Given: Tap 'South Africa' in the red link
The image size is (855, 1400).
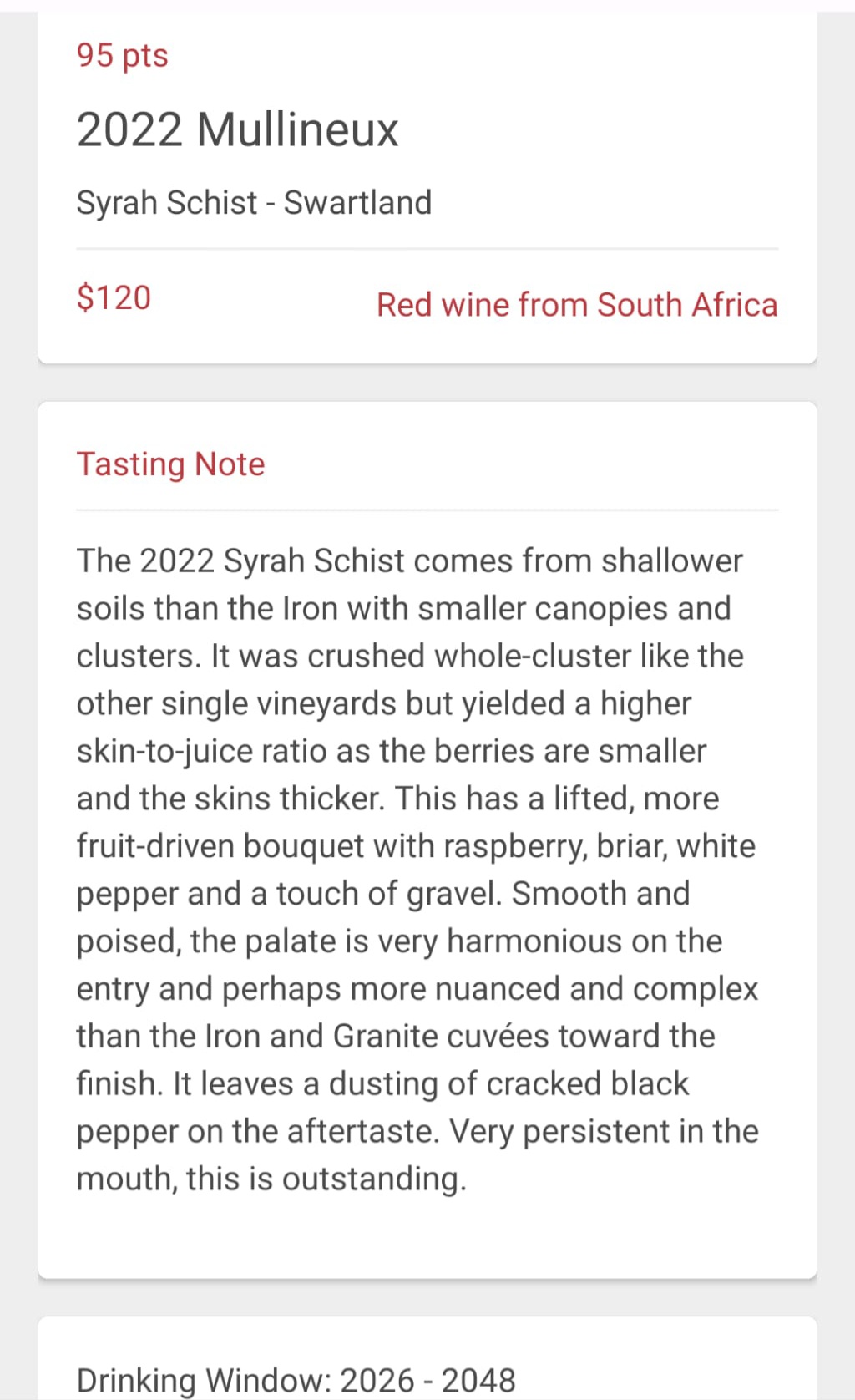Looking at the screenshot, I should [687, 305].
